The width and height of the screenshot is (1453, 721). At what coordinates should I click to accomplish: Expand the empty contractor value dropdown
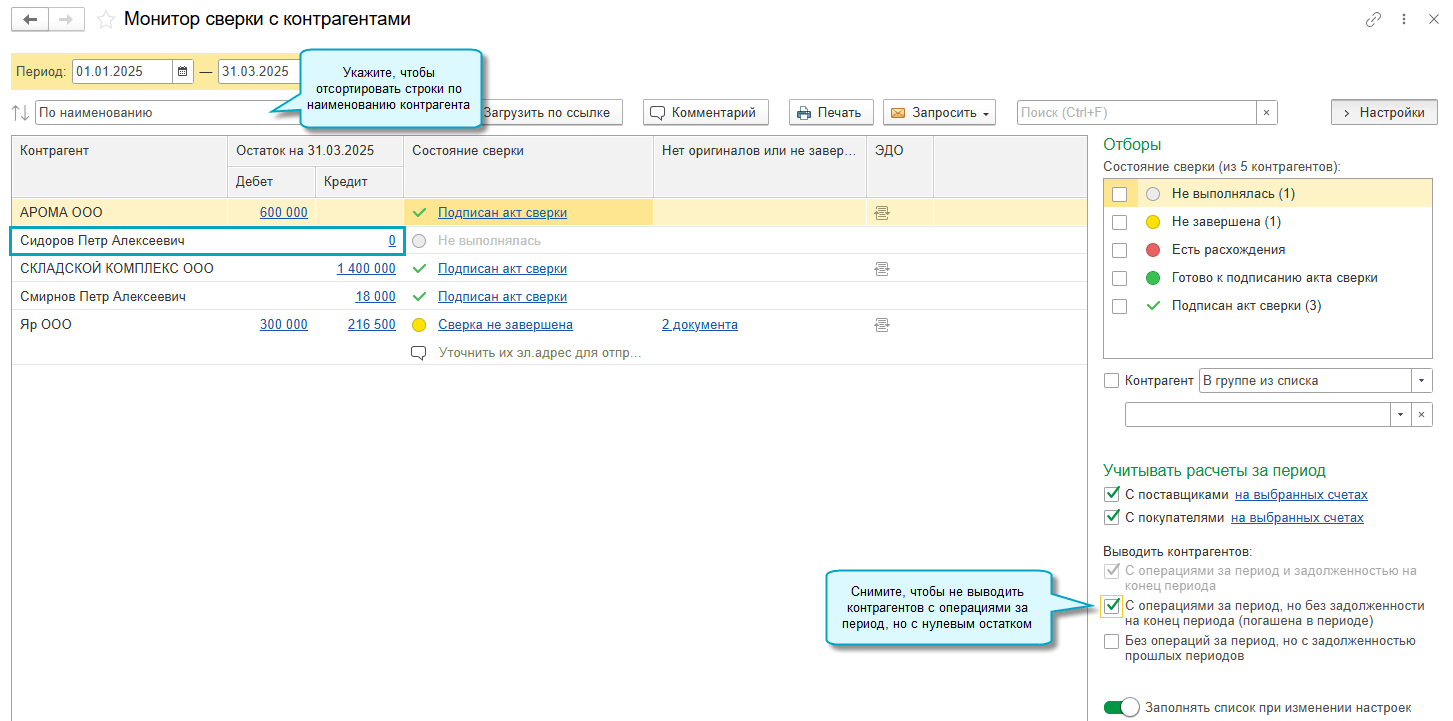tap(1400, 414)
